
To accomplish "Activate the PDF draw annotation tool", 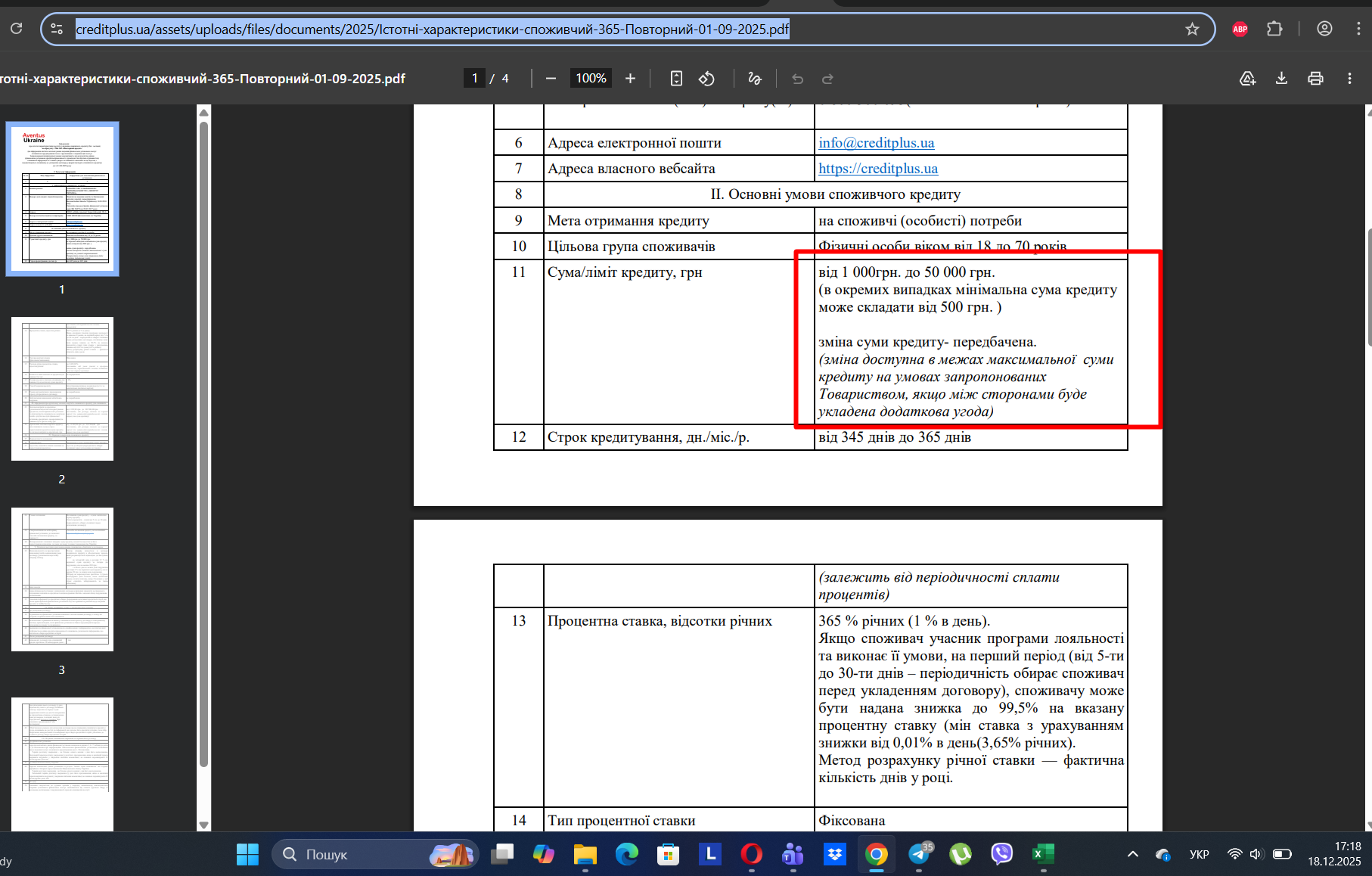I will click(754, 79).
